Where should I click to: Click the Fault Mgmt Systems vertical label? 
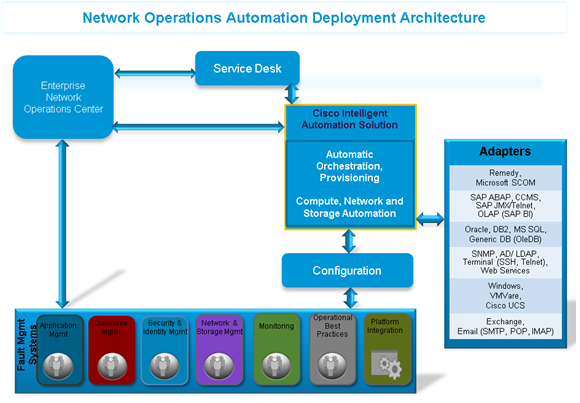[x=27, y=345]
